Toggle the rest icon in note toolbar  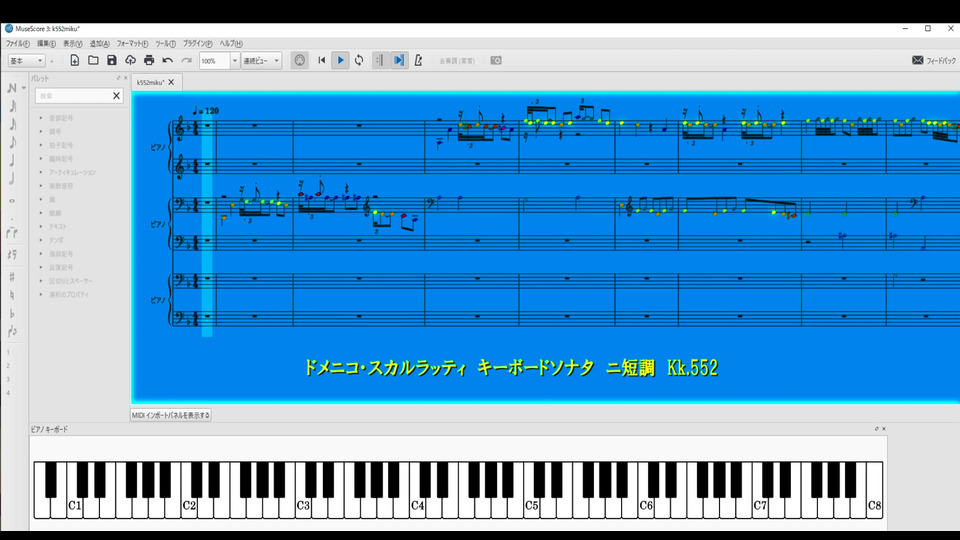(x=12, y=255)
